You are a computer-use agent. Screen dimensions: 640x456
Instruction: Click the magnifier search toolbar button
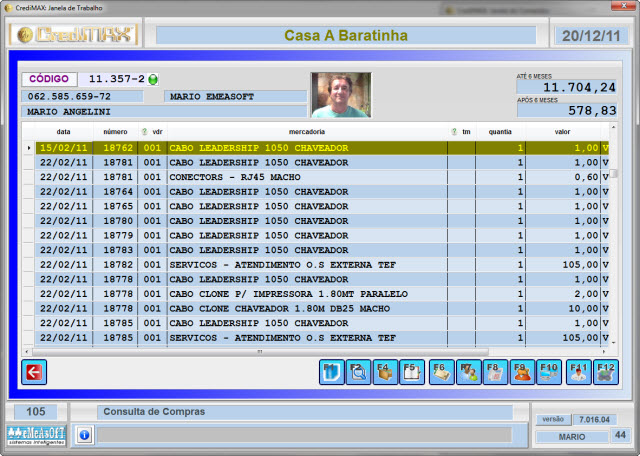tap(358, 372)
